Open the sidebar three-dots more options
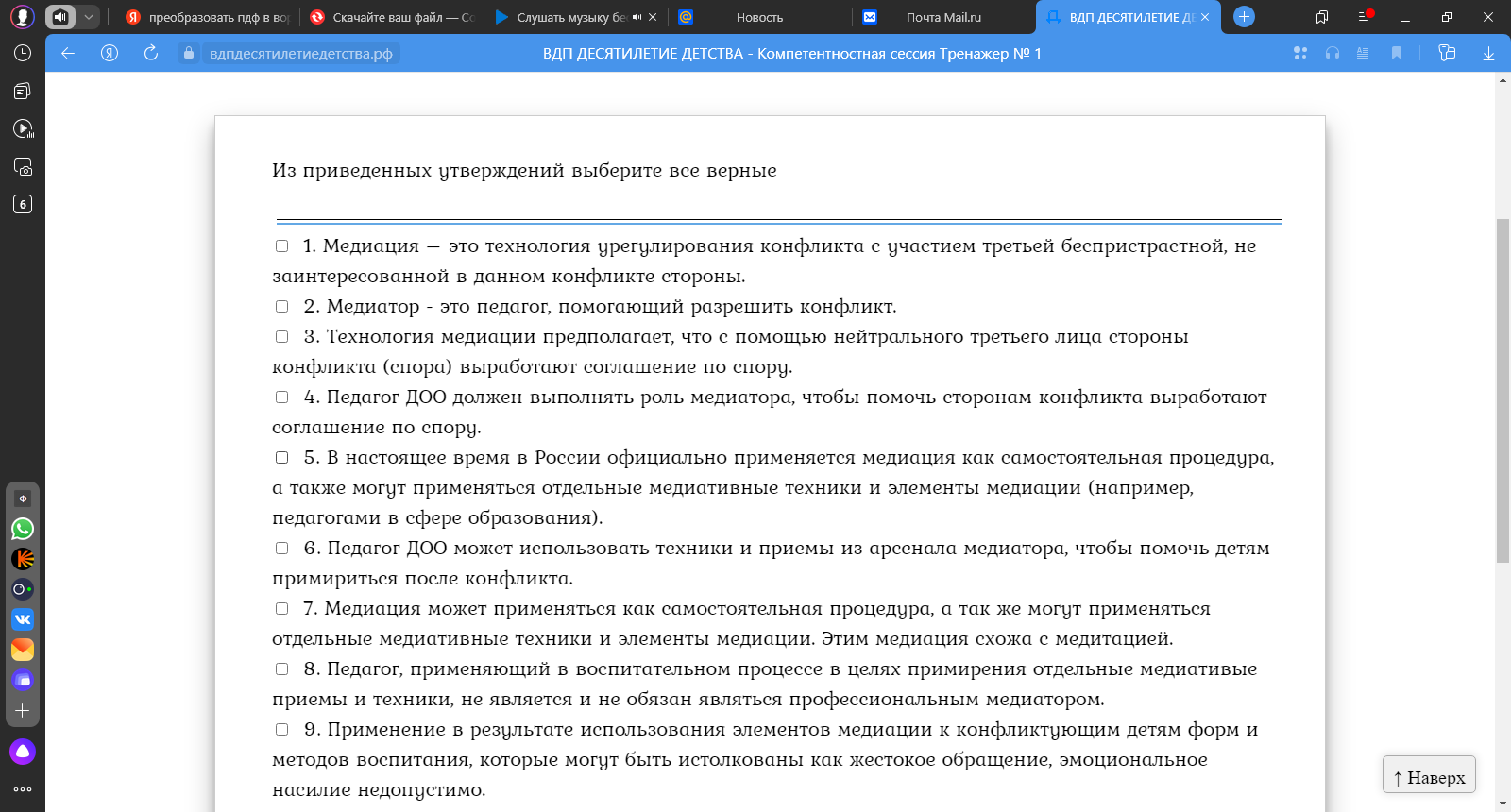This screenshot has height=812, width=1511. 23,789
